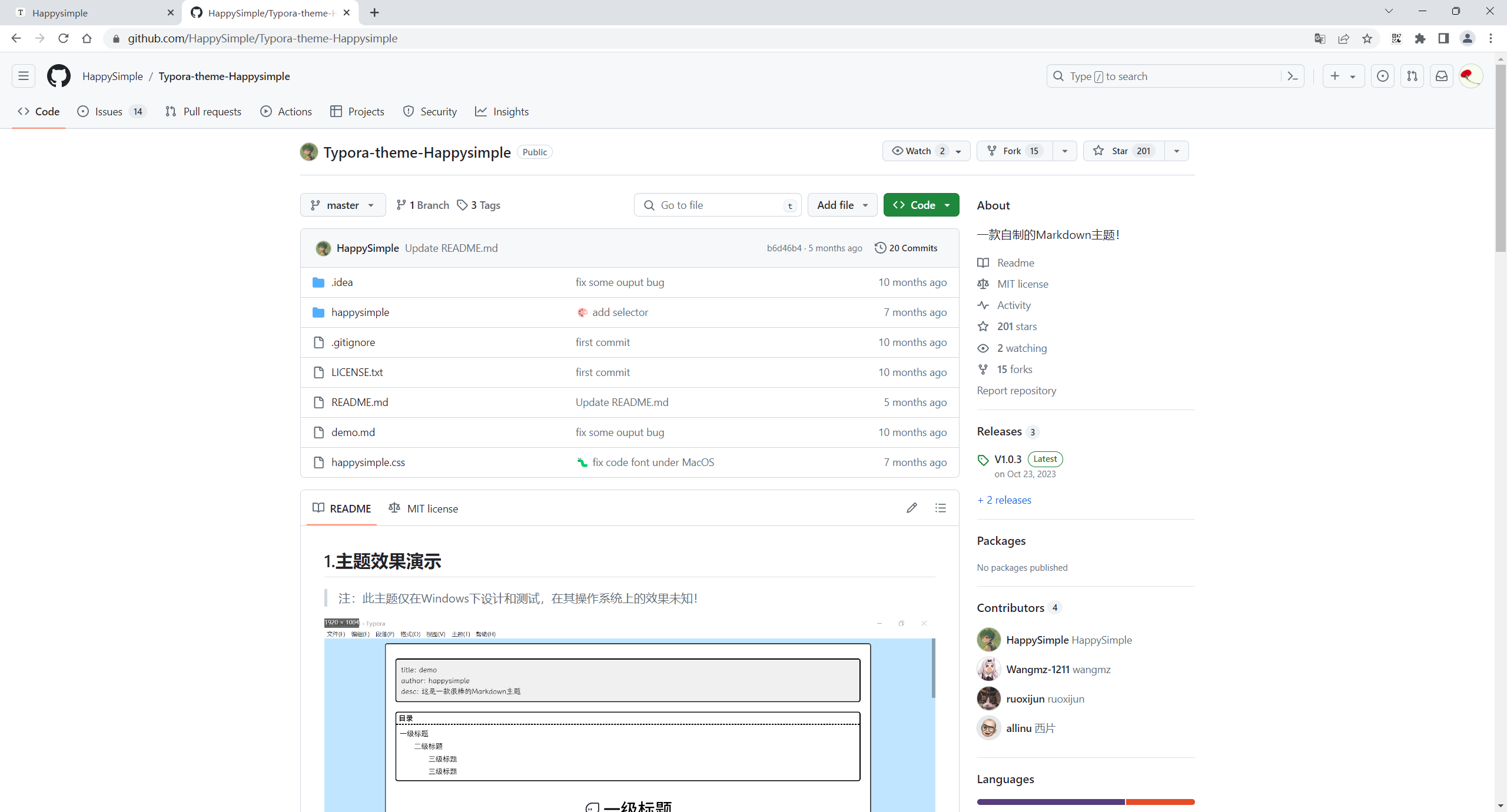Switch to the Projects tab
The image size is (1507, 812).
pyautogui.click(x=357, y=112)
